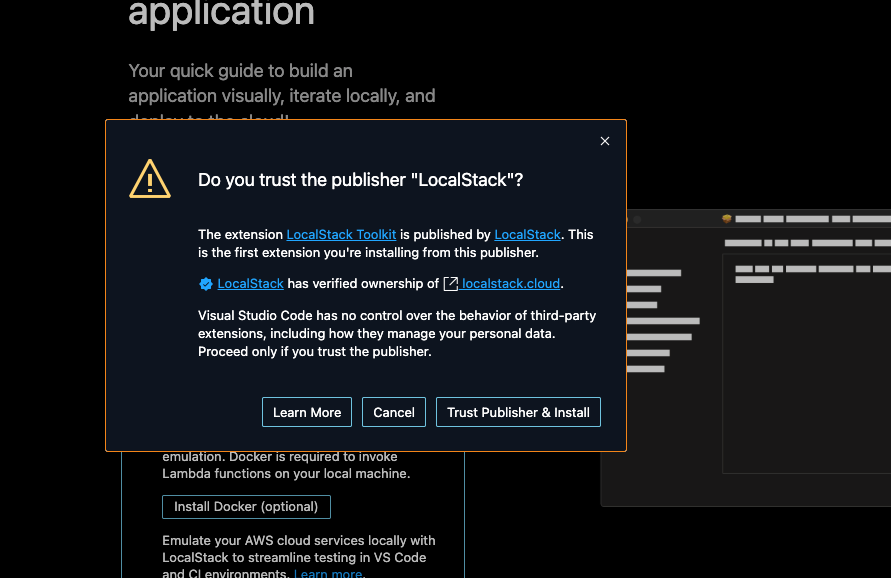Click the Learn More button
Viewport: 891px width, 578px height.
click(x=307, y=412)
